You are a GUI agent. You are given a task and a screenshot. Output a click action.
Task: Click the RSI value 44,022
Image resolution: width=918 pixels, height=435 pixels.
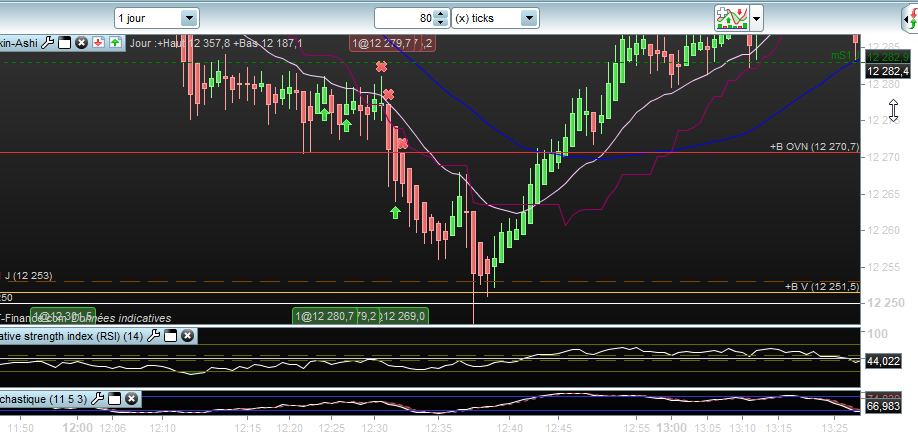[x=883, y=361]
